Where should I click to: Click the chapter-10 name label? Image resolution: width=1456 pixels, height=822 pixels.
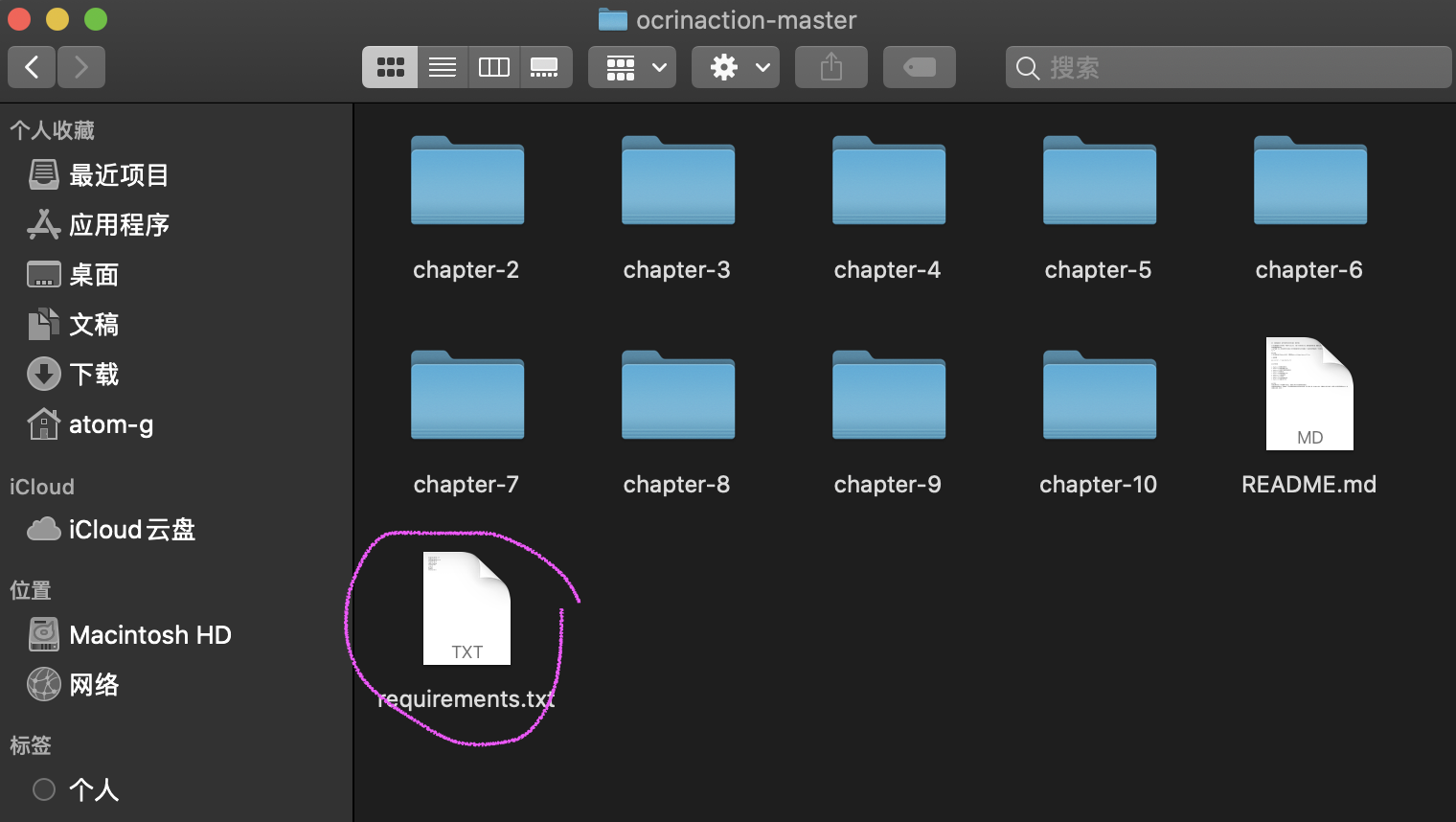click(x=1099, y=485)
